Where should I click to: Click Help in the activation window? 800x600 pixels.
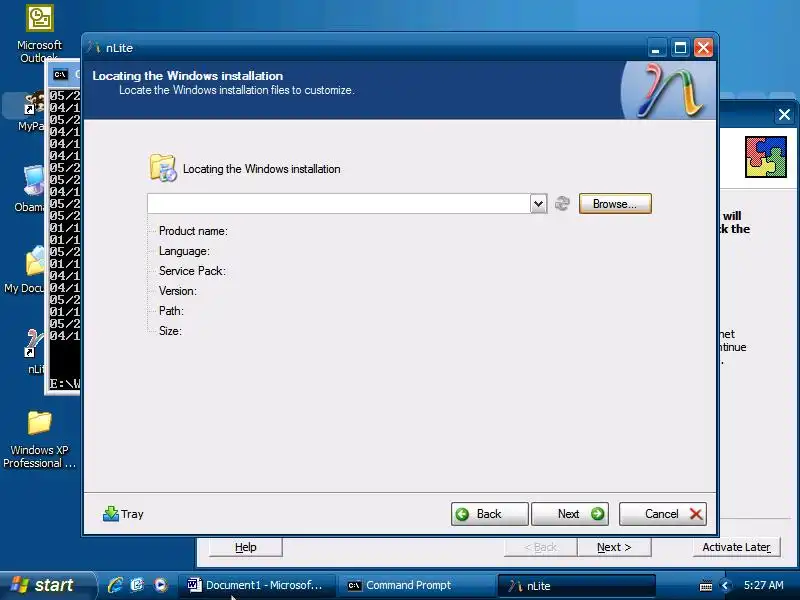245,547
